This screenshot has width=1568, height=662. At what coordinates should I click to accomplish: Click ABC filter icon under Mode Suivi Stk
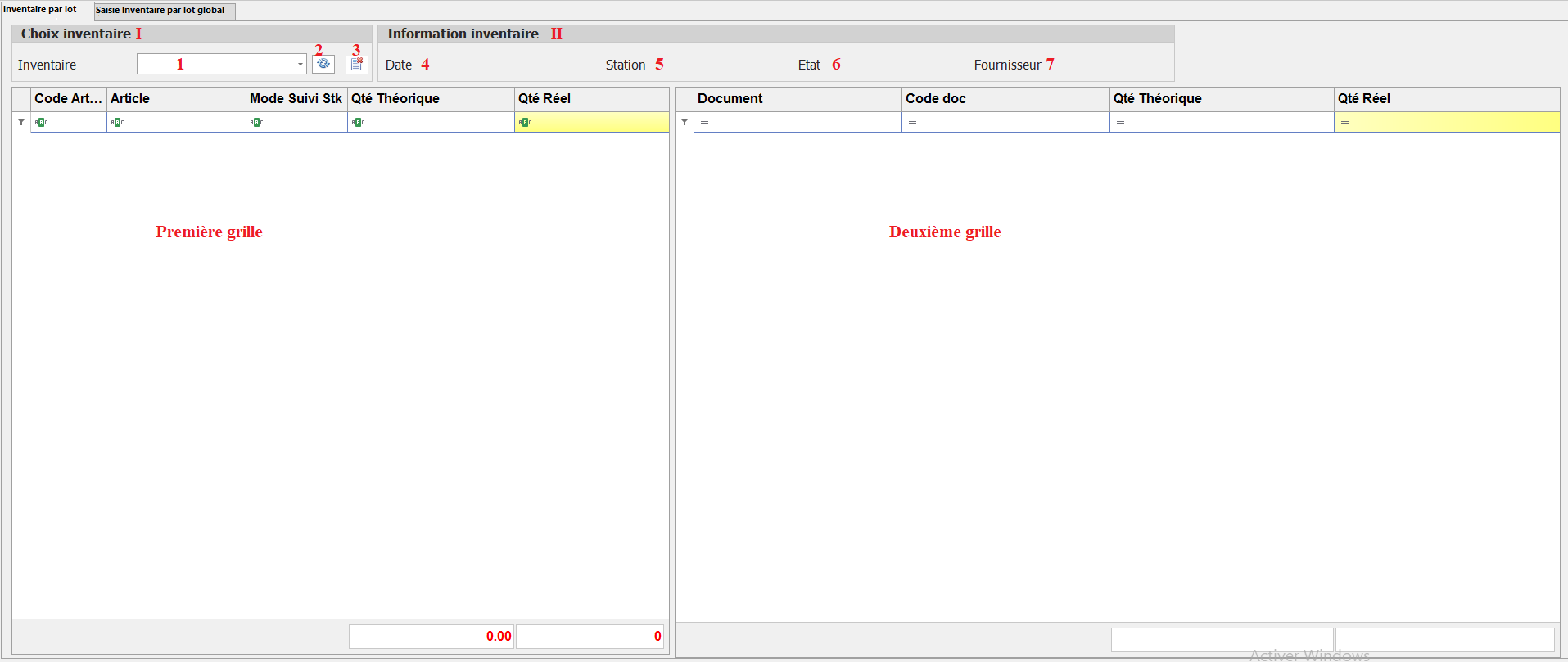click(x=256, y=122)
